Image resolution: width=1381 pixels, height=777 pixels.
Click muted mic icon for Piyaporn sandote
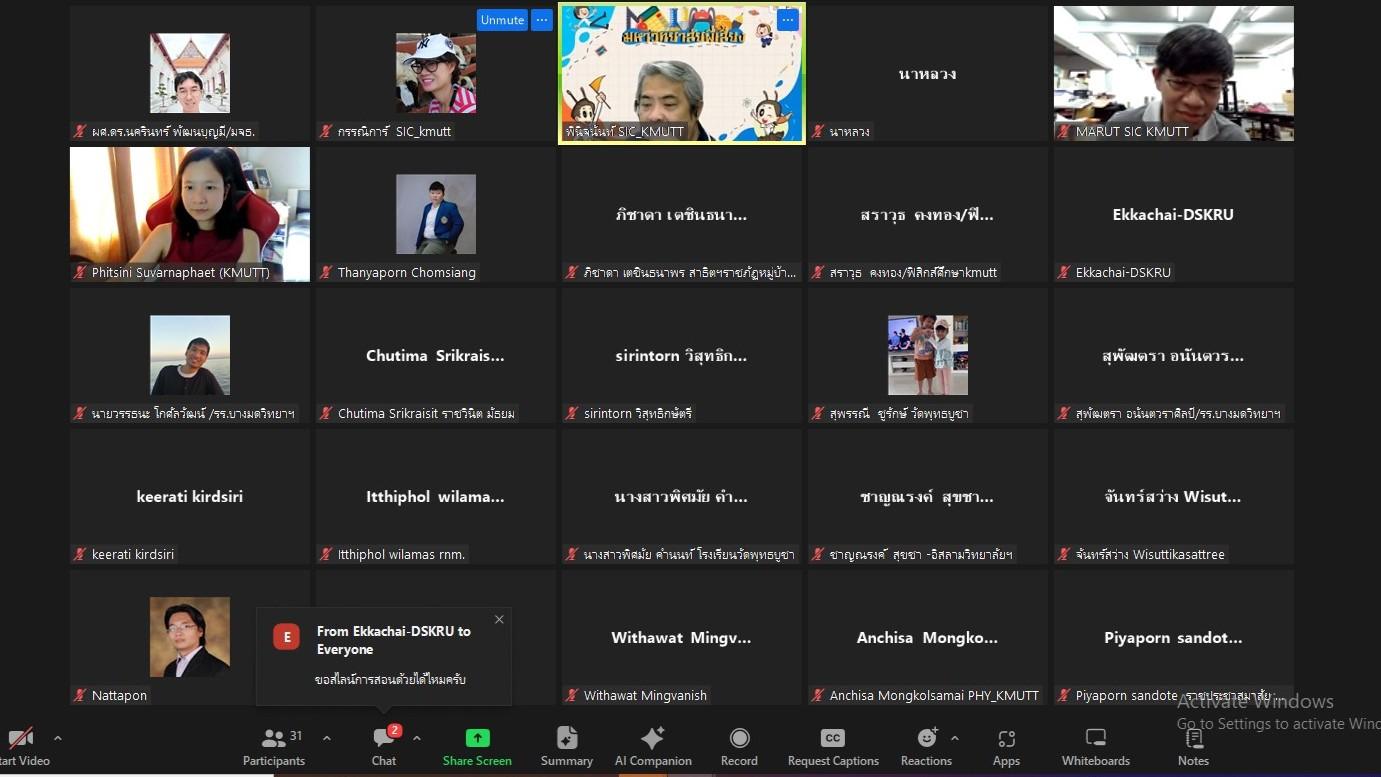(x=1065, y=695)
